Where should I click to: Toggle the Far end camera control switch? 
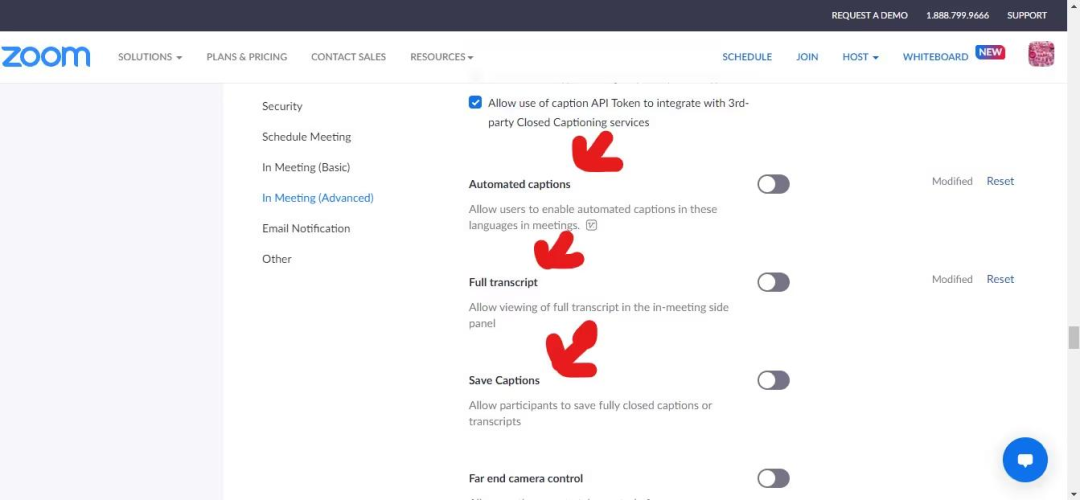click(773, 478)
